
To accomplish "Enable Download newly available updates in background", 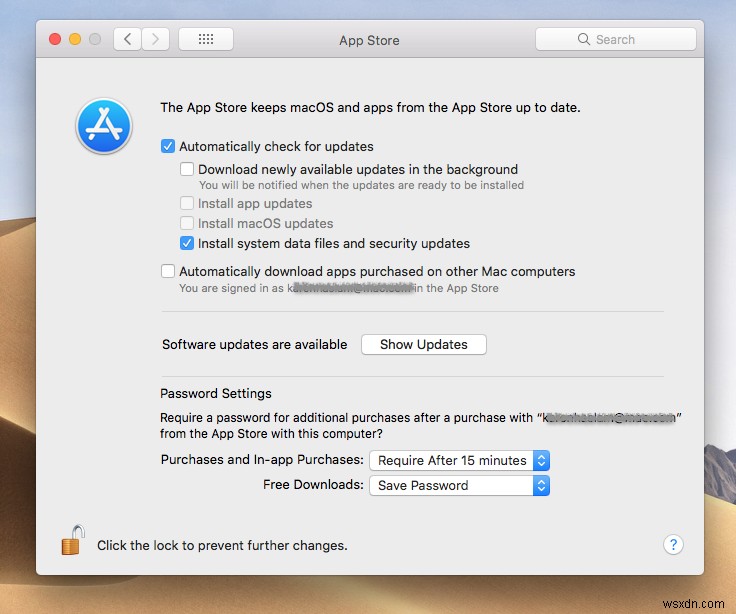I will coord(187,169).
